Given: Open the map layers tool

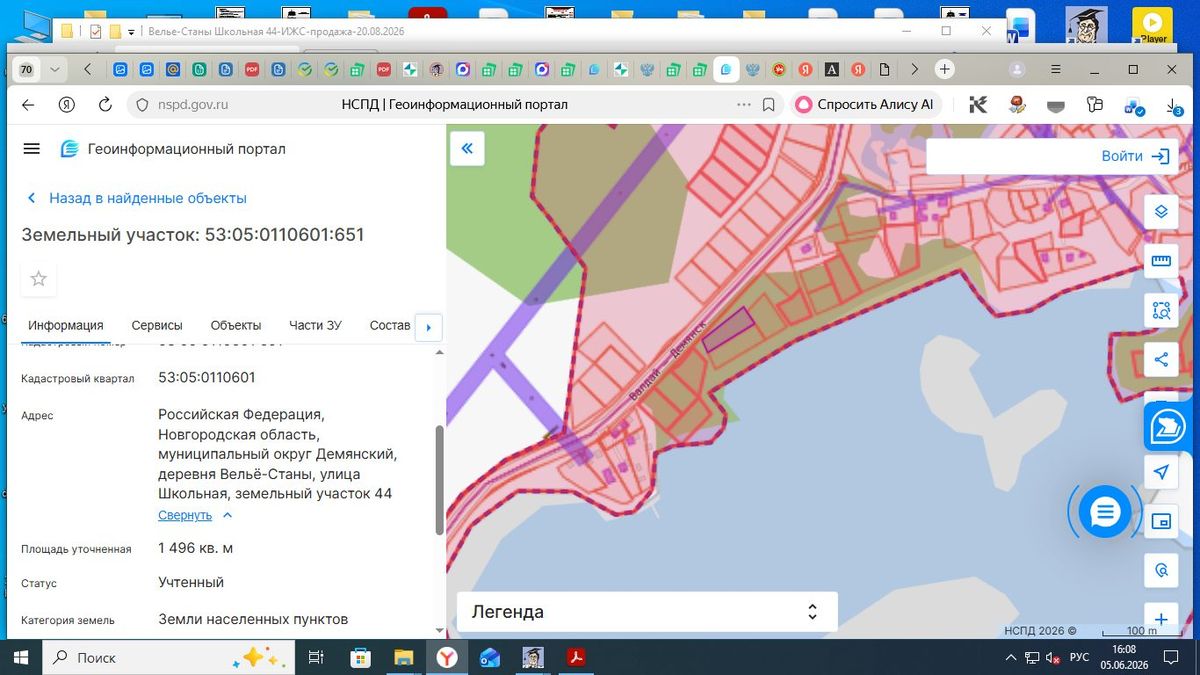Looking at the screenshot, I should [1161, 212].
